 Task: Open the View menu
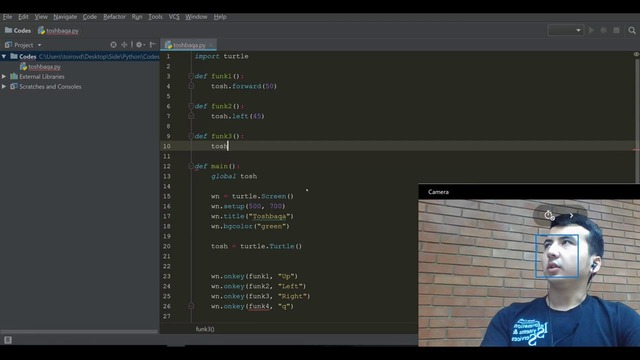(41, 17)
